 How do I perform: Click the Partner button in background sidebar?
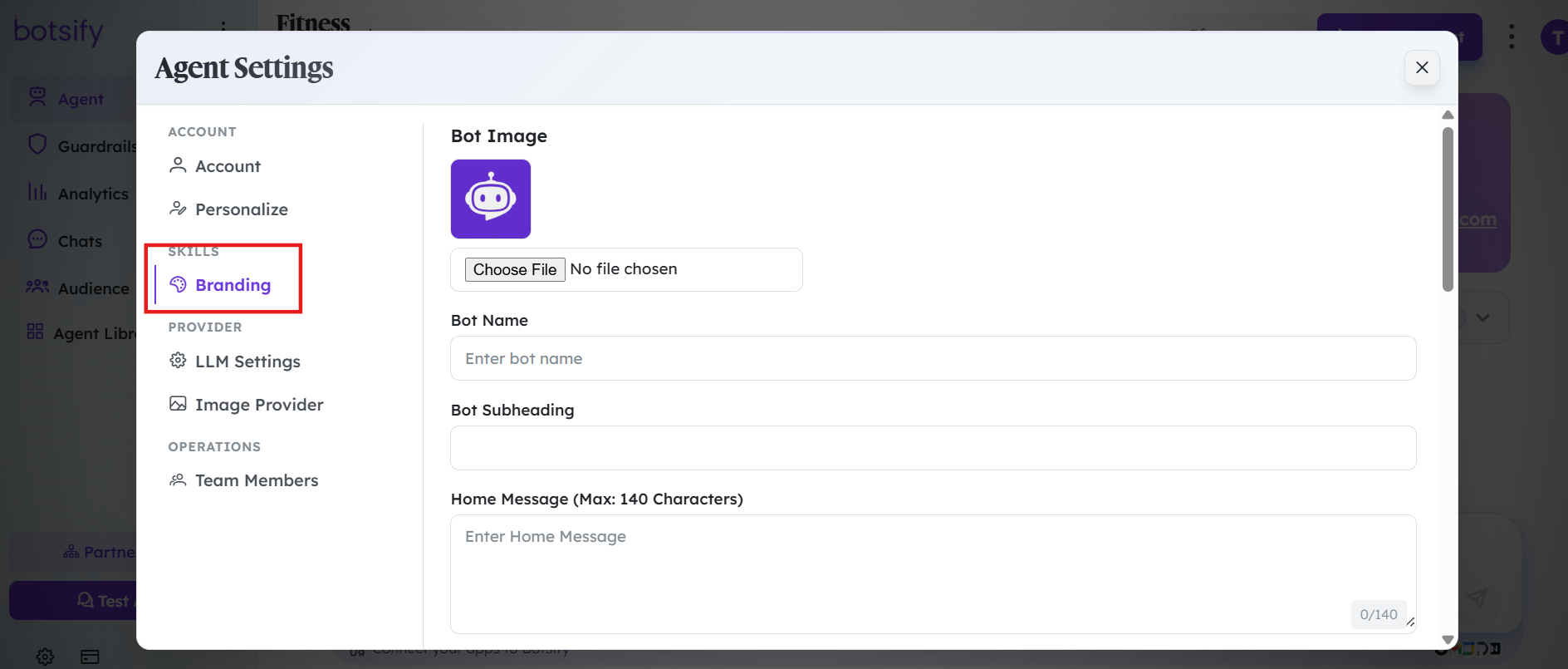[73, 552]
